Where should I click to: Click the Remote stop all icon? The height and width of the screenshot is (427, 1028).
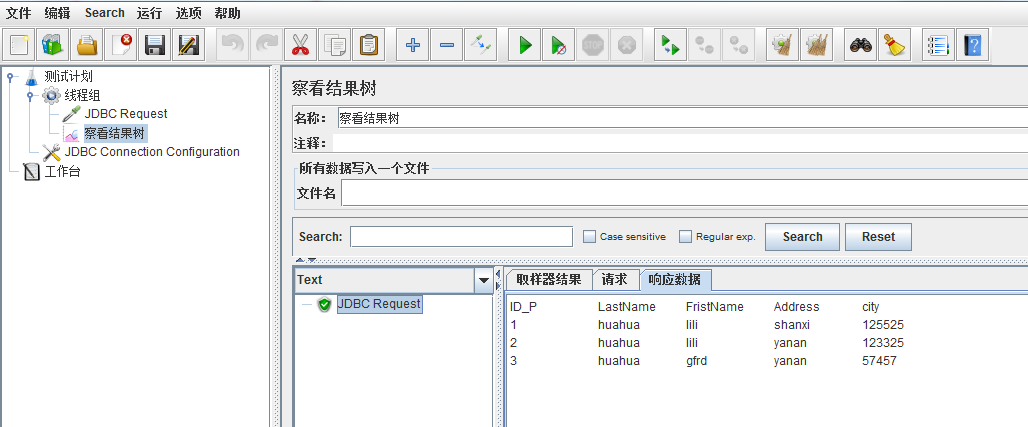click(704, 45)
